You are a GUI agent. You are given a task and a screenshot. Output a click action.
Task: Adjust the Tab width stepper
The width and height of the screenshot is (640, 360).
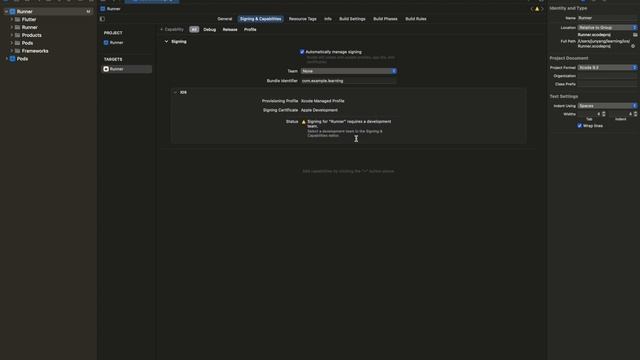tap(604, 114)
